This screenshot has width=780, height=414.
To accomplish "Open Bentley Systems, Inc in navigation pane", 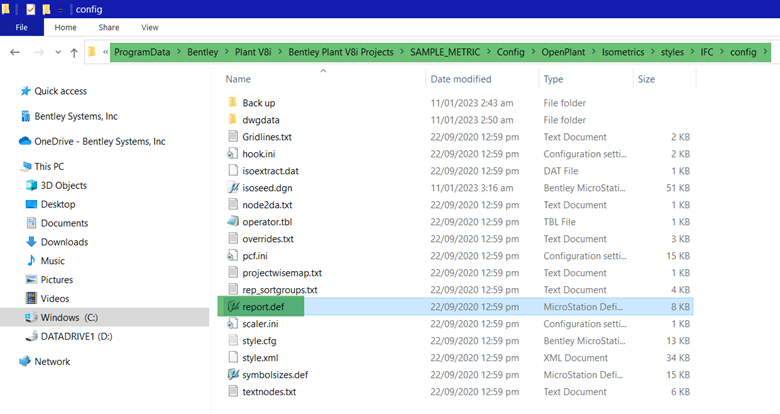I will 76,116.
